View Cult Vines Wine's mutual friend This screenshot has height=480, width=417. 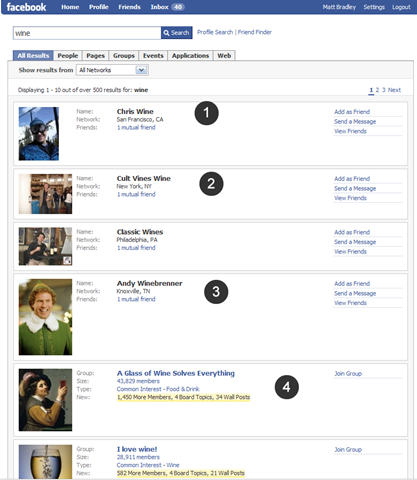tap(136, 194)
